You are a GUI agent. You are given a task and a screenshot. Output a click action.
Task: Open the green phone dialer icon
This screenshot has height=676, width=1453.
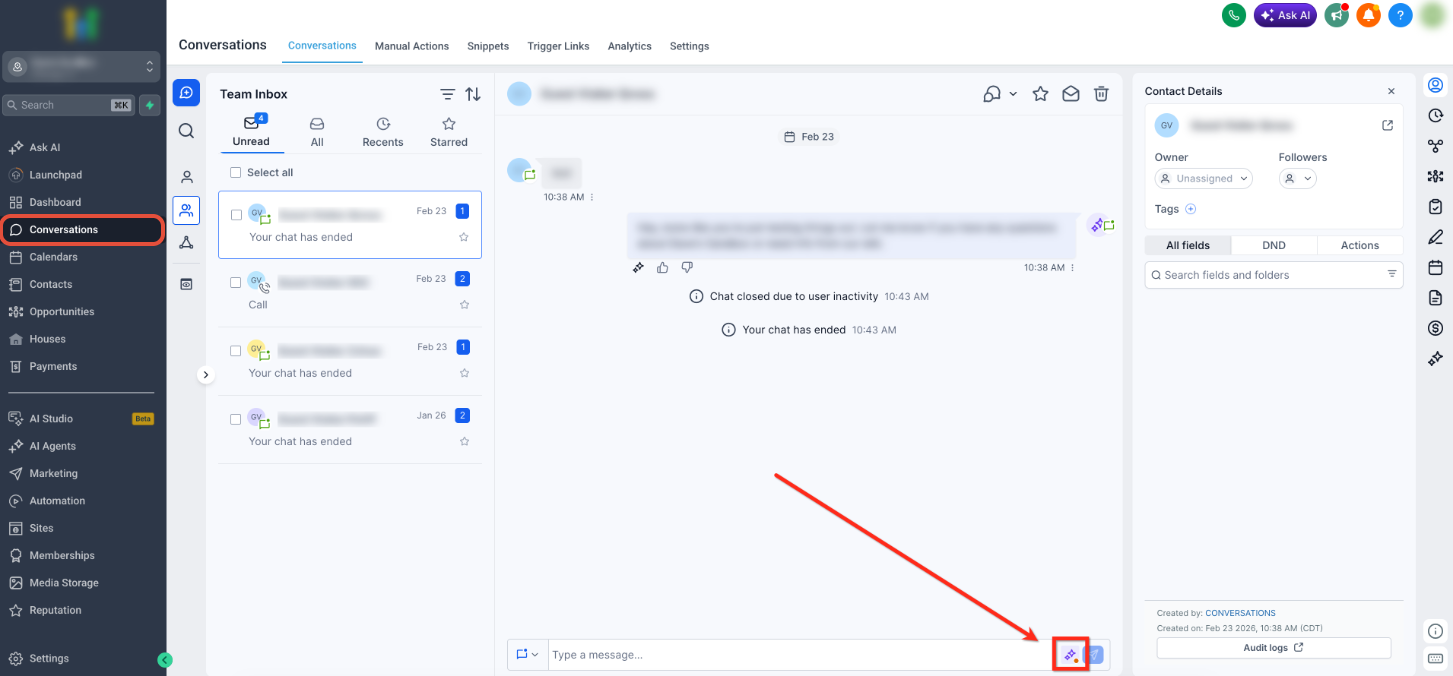pos(1234,15)
